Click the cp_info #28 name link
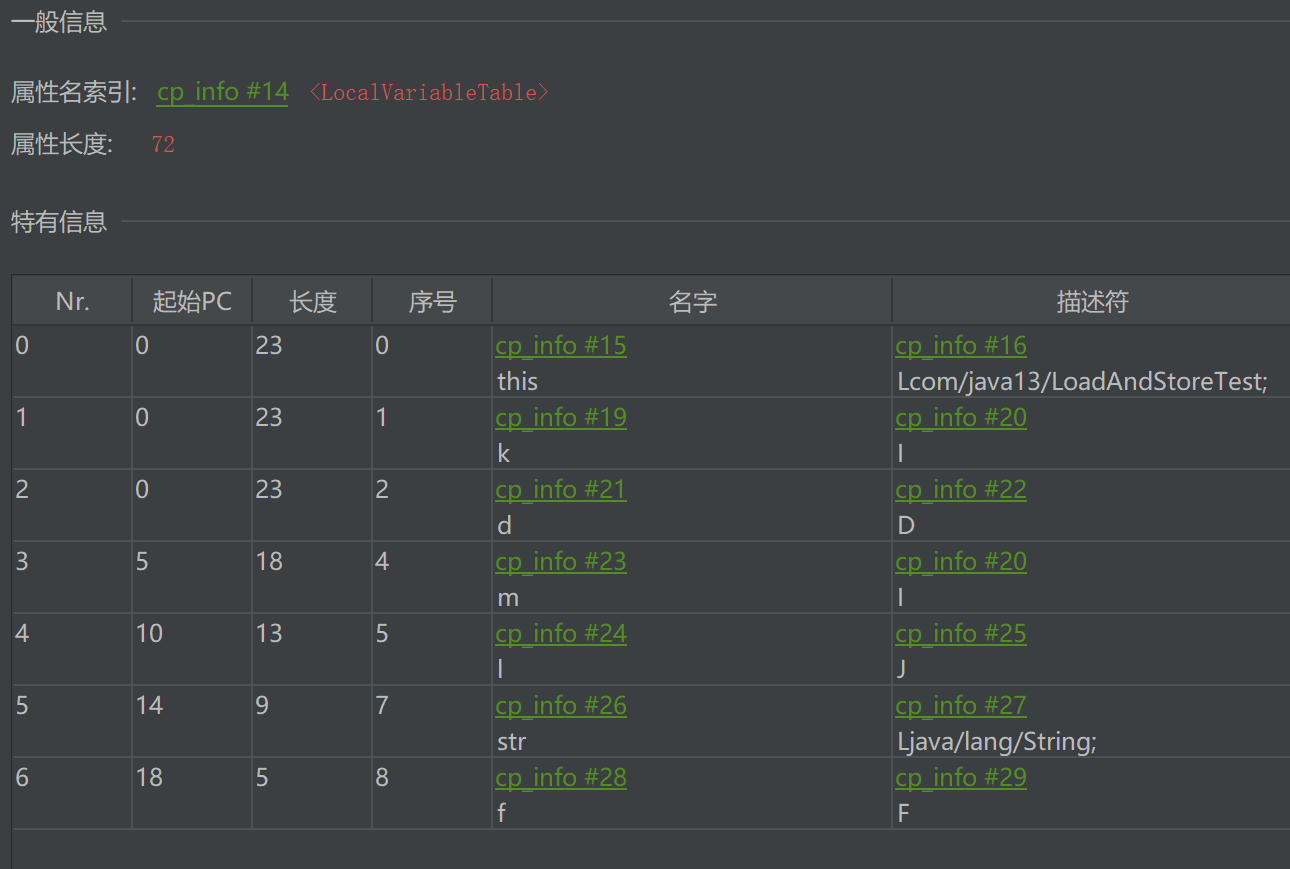 click(561, 778)
